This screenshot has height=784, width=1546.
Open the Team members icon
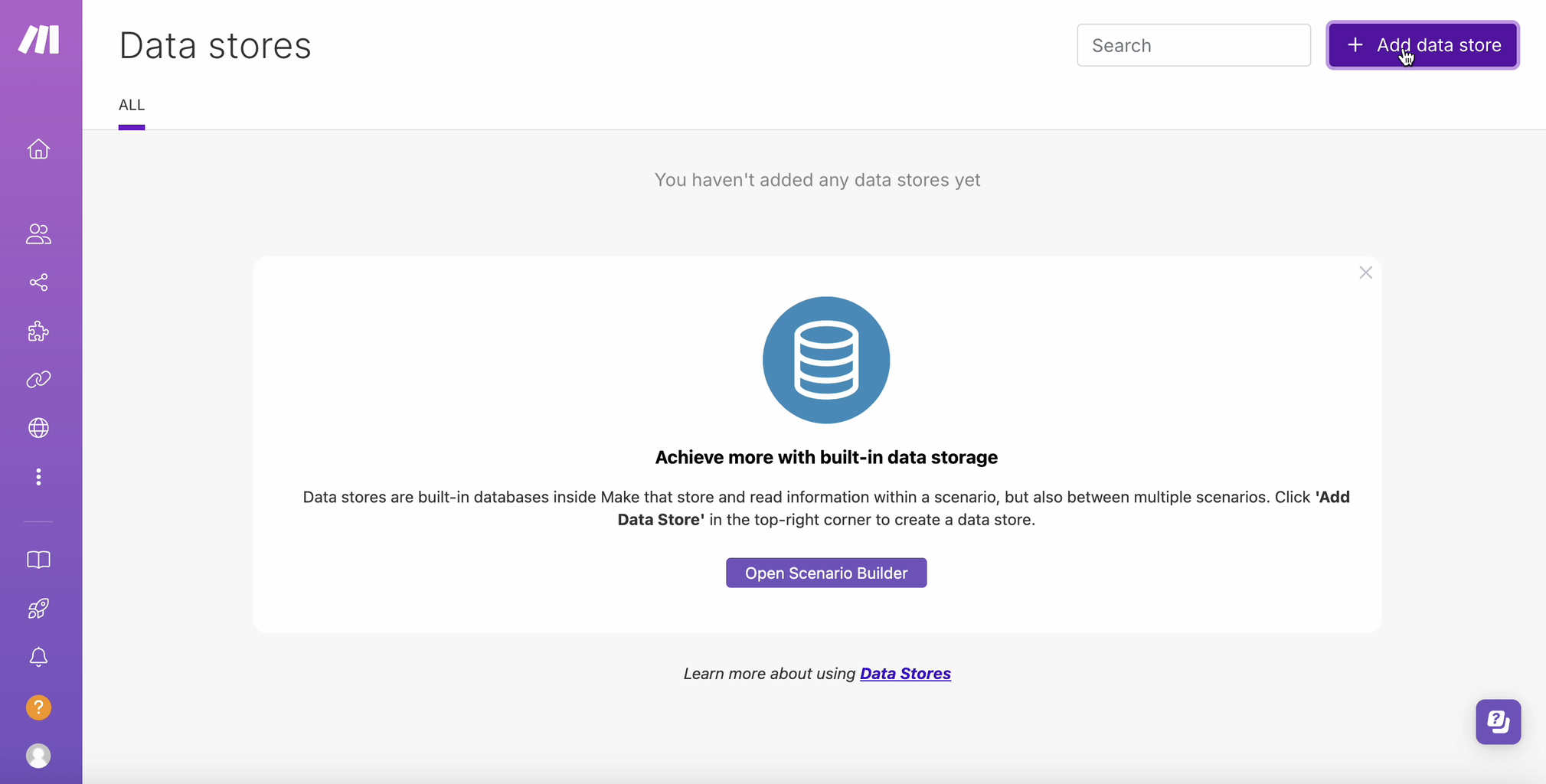[x=38, y=234]
